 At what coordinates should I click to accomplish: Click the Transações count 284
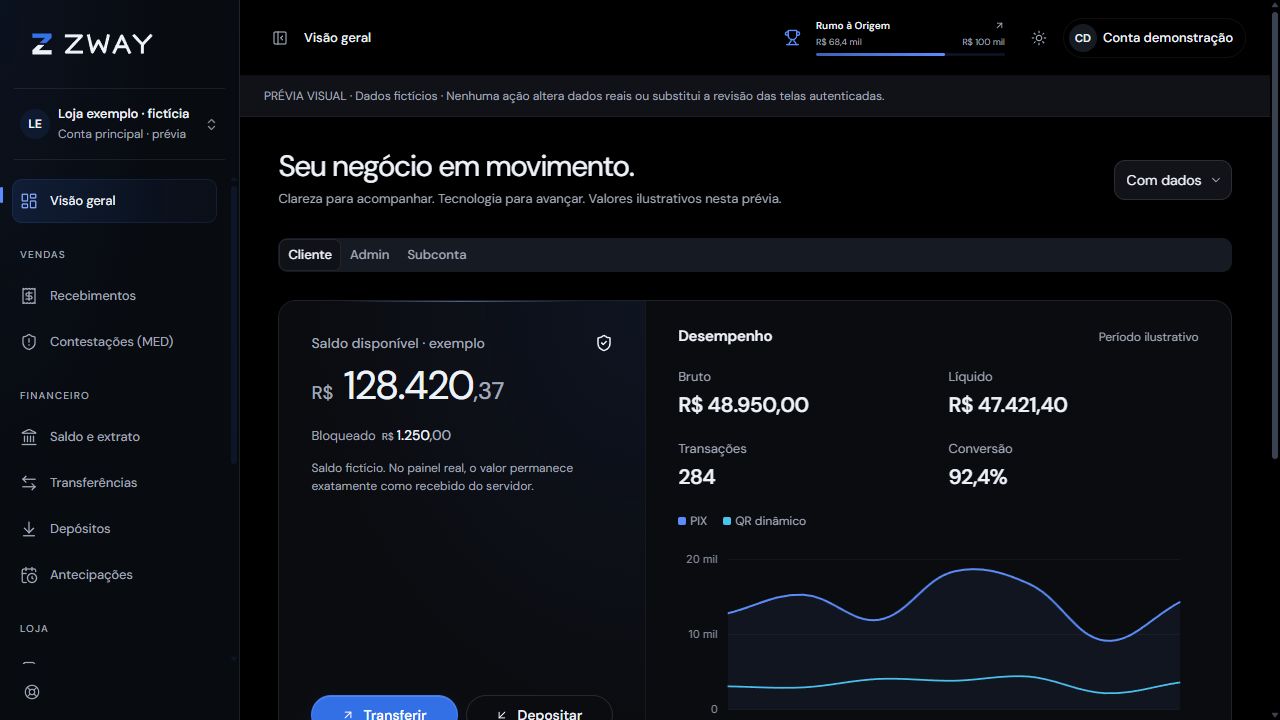coord(697,477)
